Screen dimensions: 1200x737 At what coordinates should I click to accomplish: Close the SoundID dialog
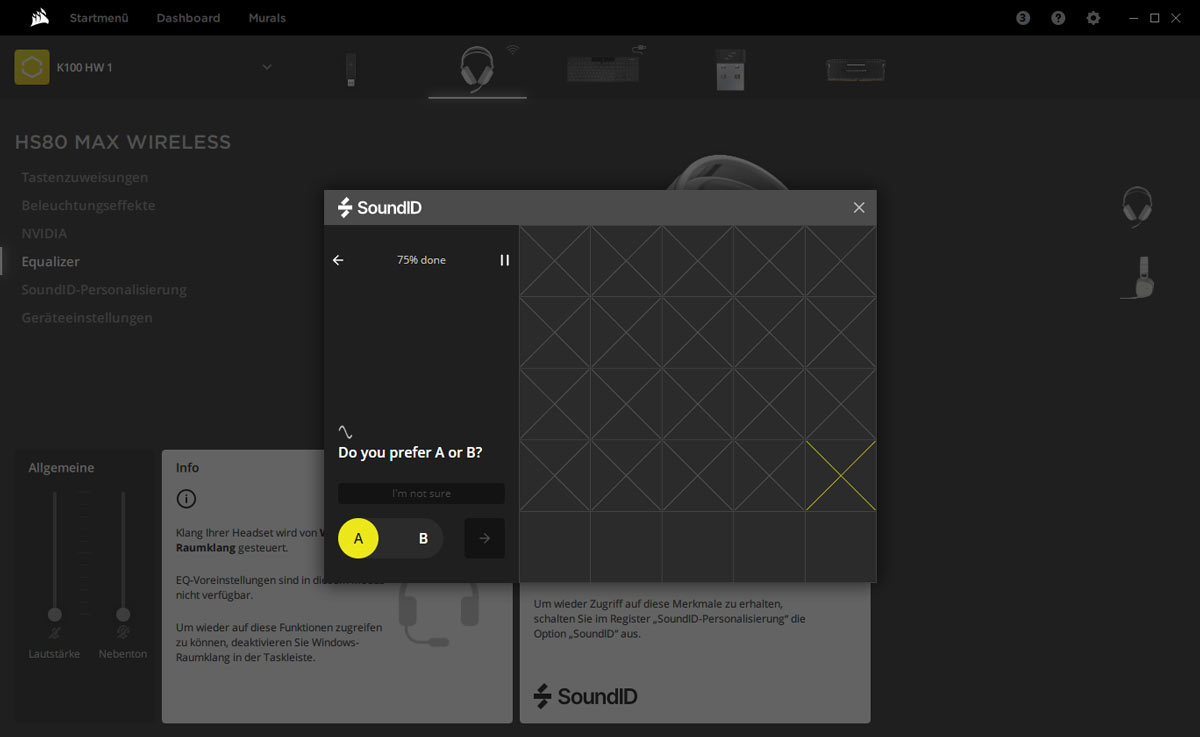tap(859, 208)
